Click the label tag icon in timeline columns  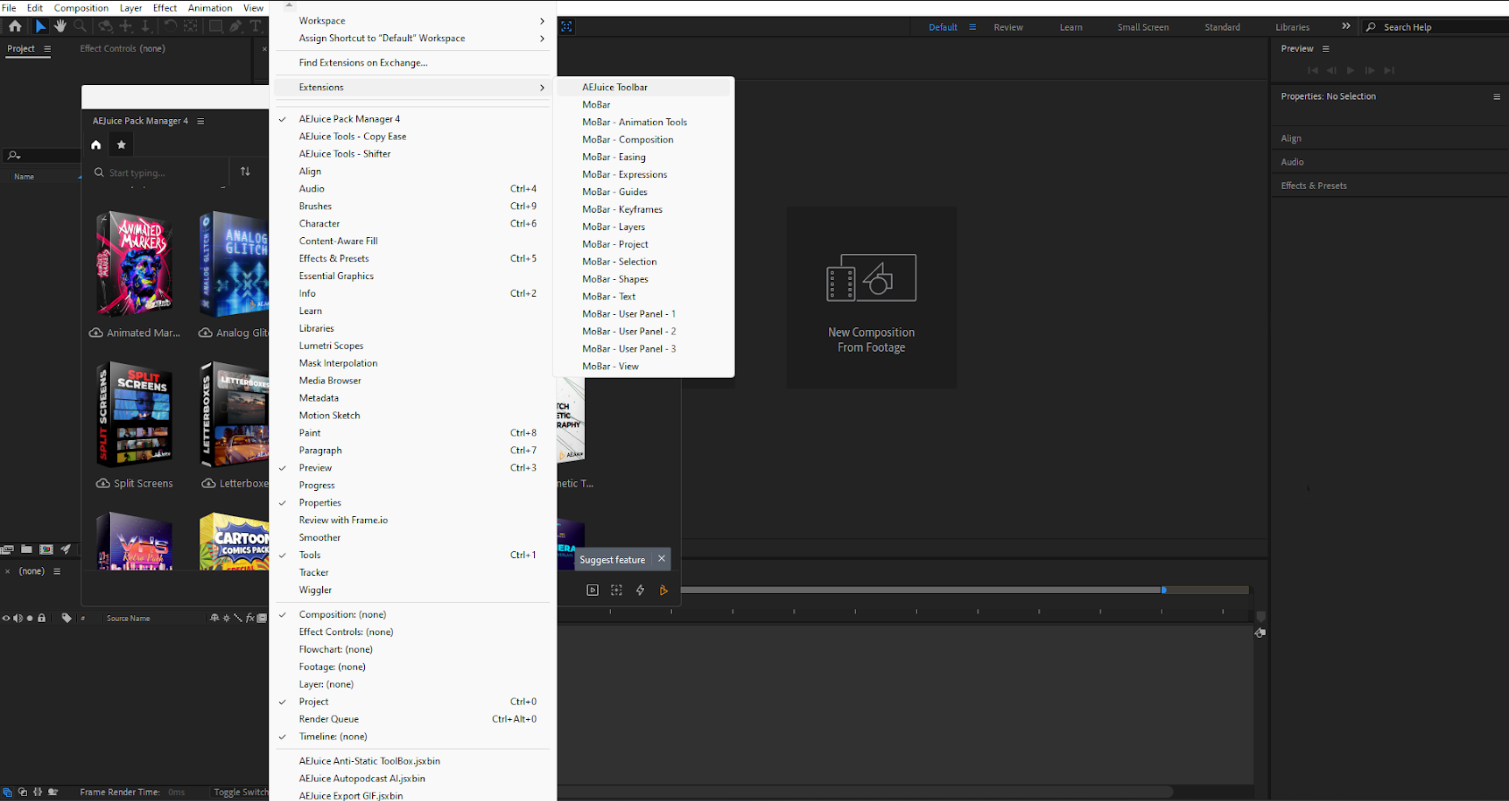[x=67, y=618]
